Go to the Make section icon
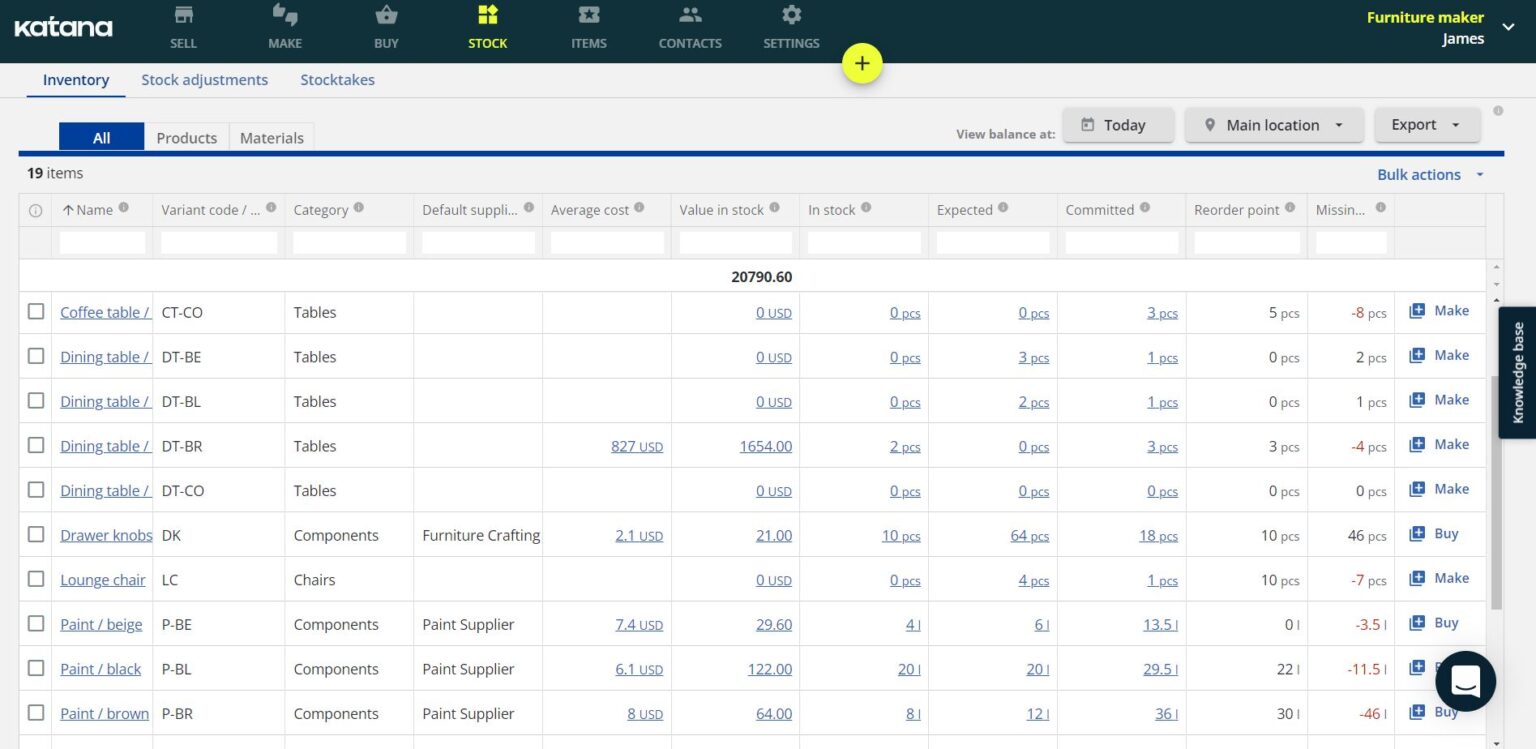Viewport: 1536px width, 749px height. pos(285,16)
